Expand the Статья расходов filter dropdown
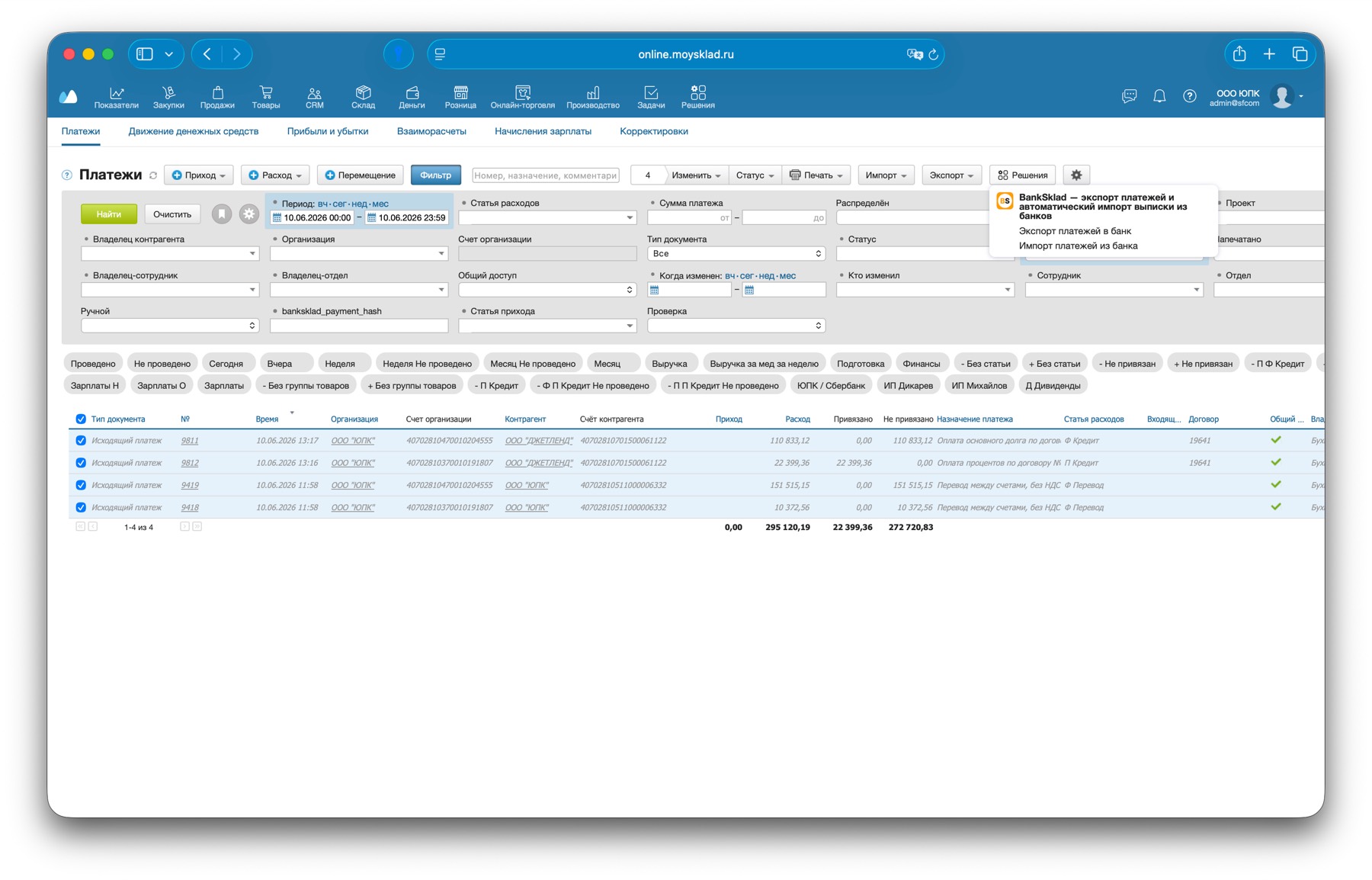 [x=630, y=218]
